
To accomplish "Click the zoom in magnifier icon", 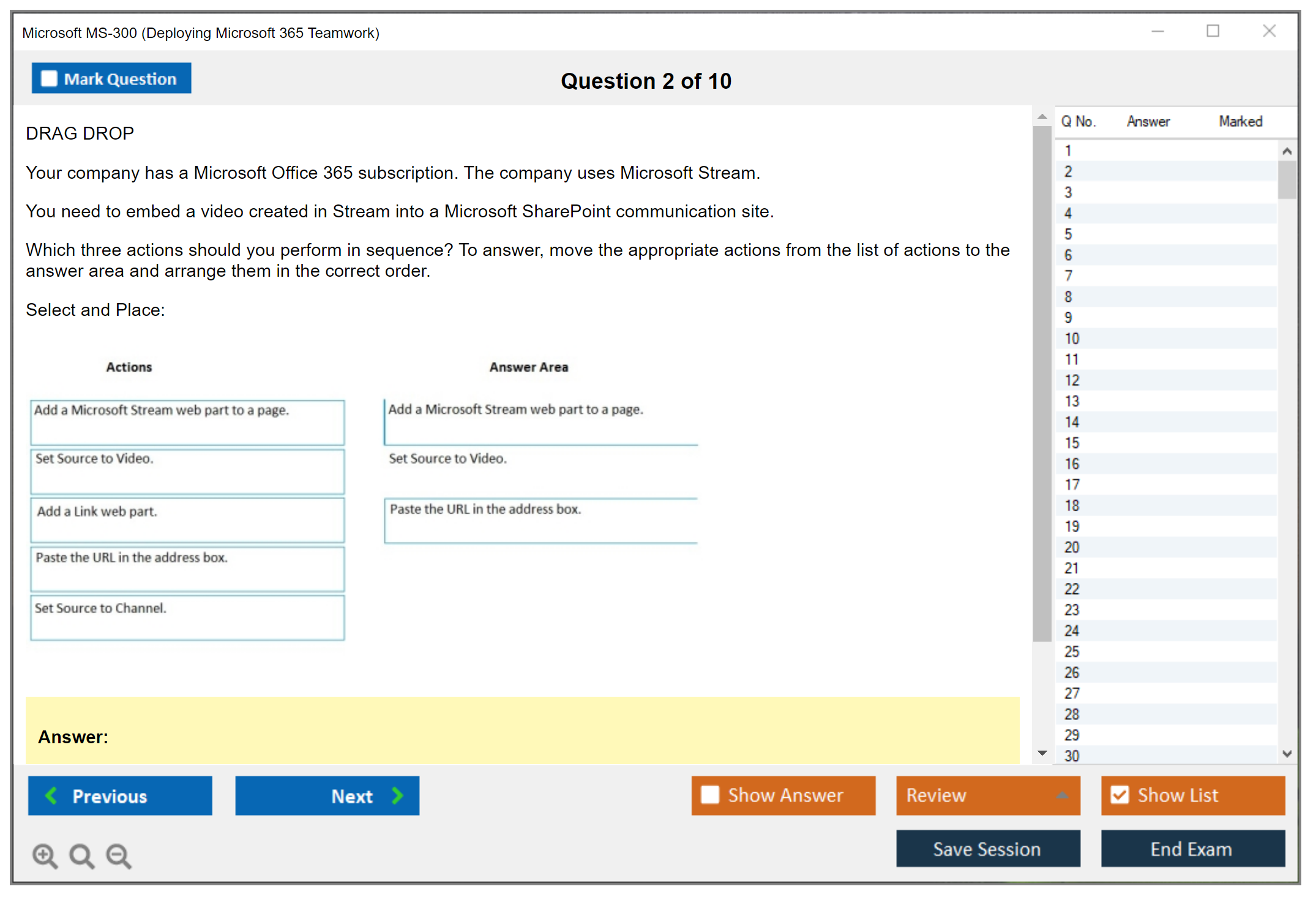I will (45, 855).
